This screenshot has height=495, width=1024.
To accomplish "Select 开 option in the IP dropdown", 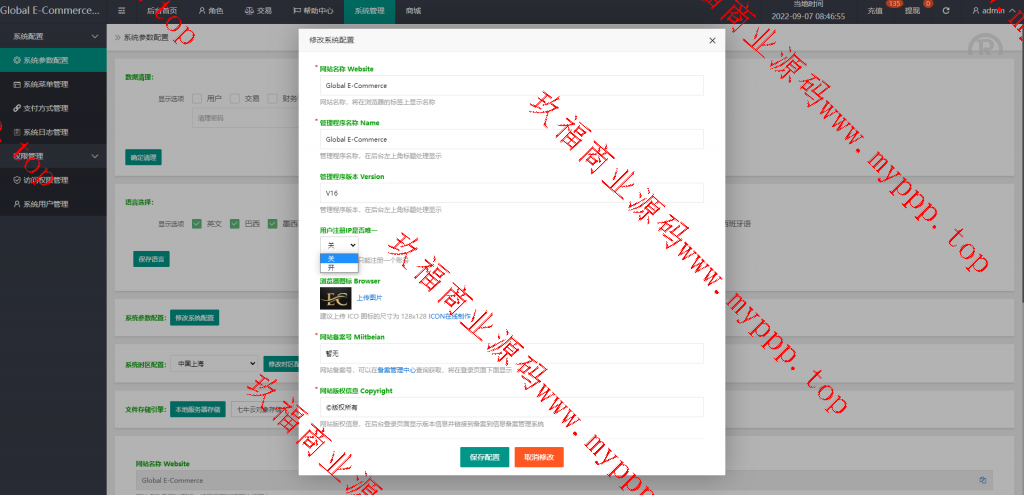I will point(332,267).
